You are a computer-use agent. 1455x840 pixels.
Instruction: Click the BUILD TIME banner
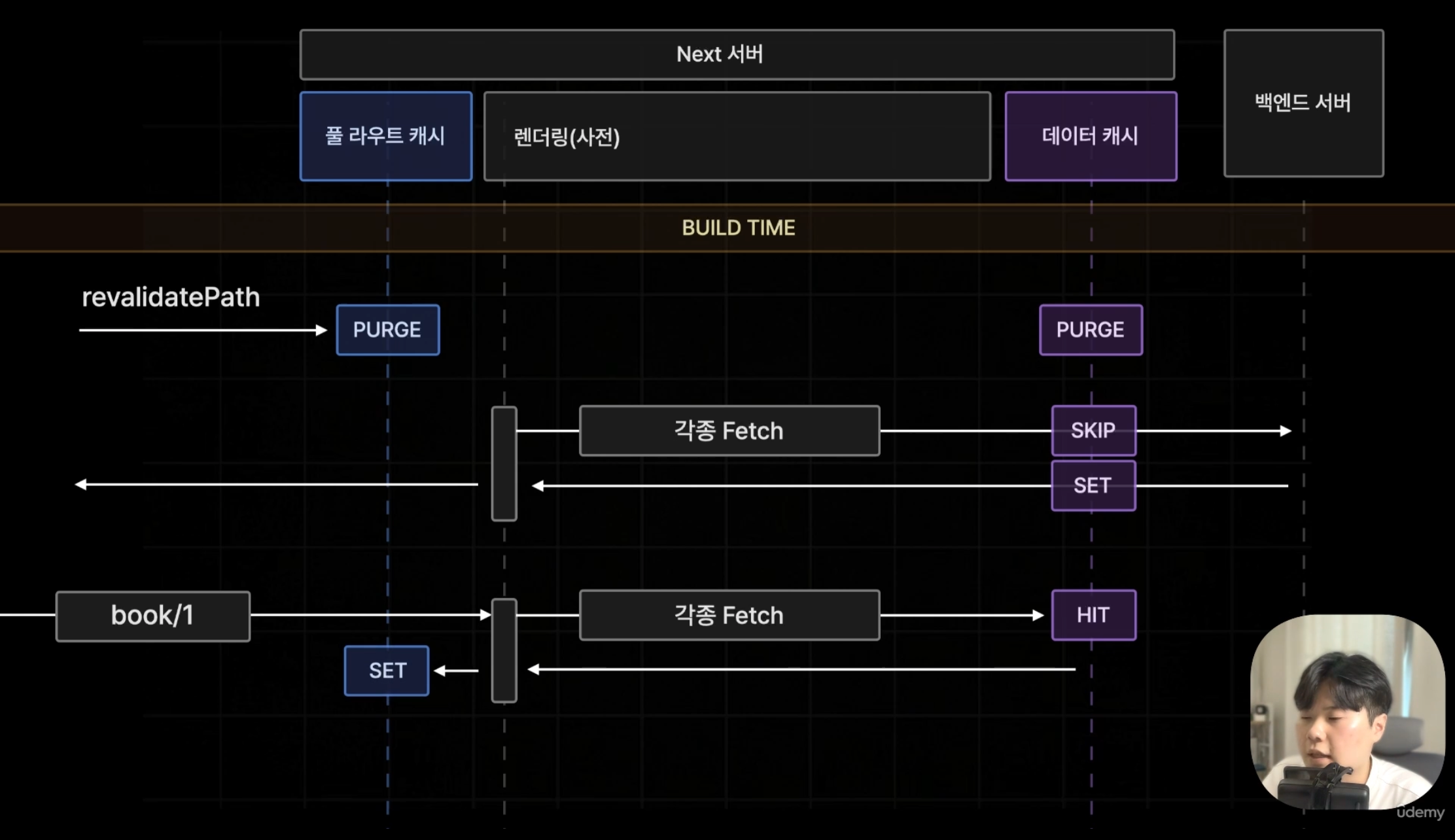[x=739, y=228]
